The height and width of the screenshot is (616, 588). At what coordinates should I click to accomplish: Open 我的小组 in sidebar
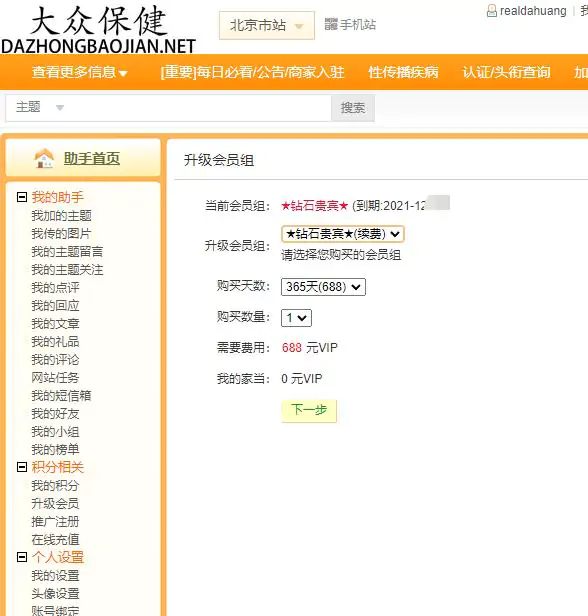55,431
